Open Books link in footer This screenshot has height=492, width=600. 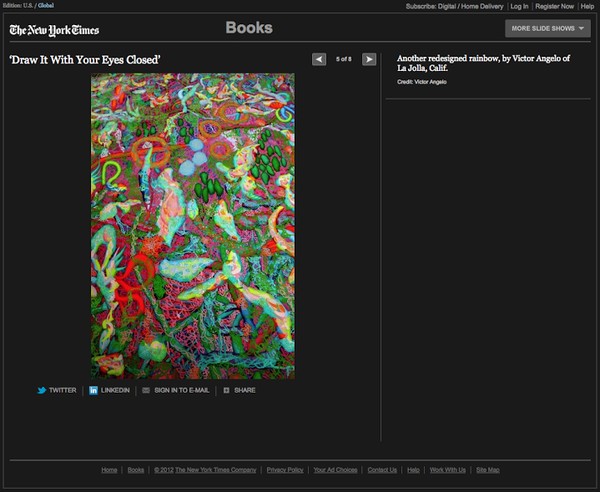(x=136, y=470)
